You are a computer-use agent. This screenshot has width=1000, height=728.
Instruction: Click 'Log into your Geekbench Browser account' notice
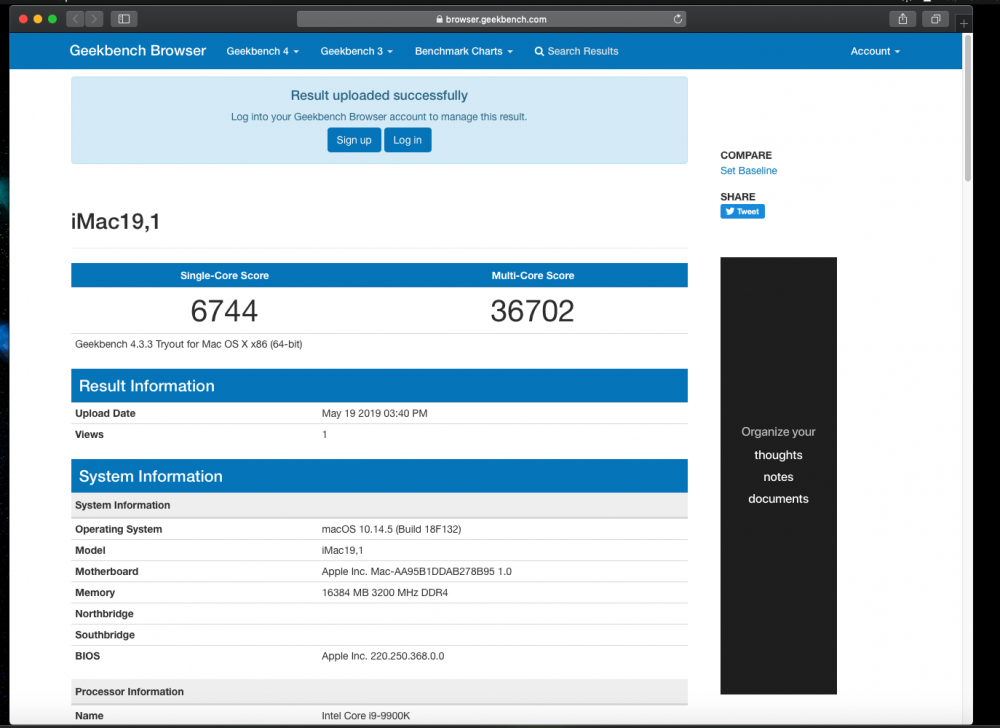379,117
